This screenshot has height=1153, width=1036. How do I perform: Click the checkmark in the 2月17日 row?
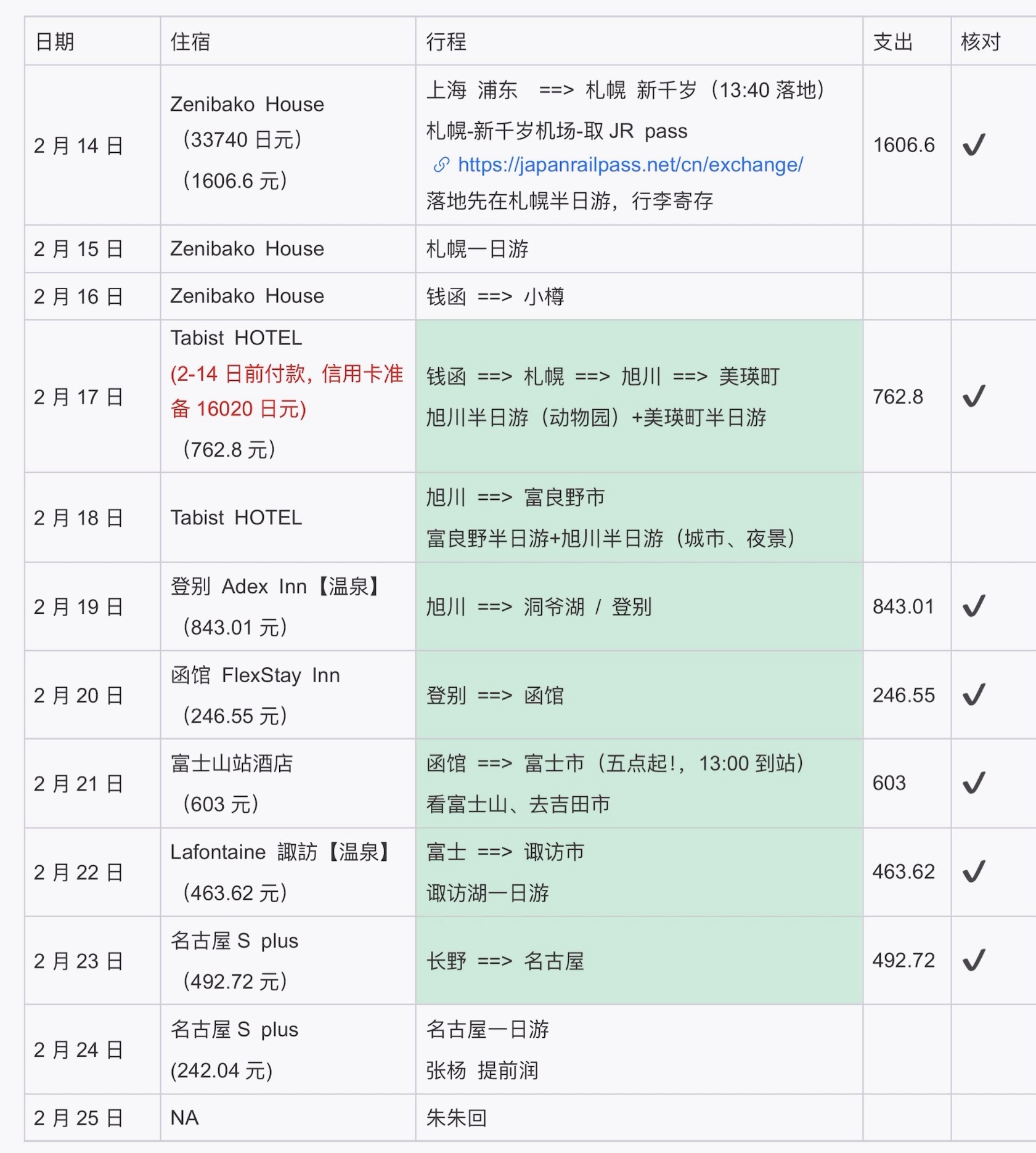pyautogui.click(x=974, y=396)
